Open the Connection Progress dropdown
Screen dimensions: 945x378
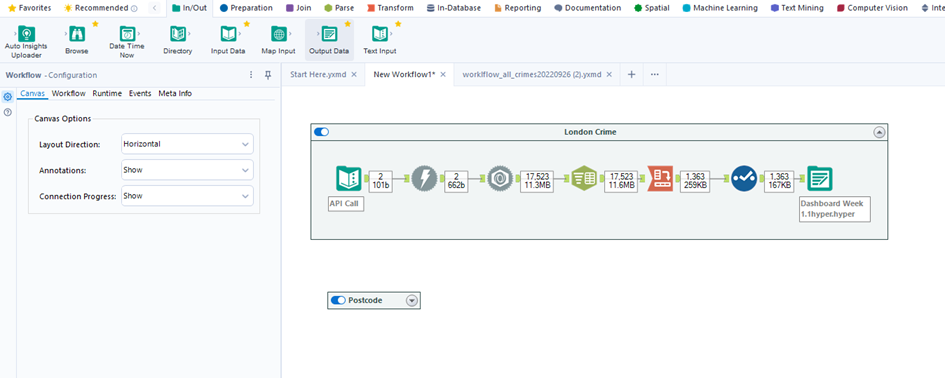point(187,196)
